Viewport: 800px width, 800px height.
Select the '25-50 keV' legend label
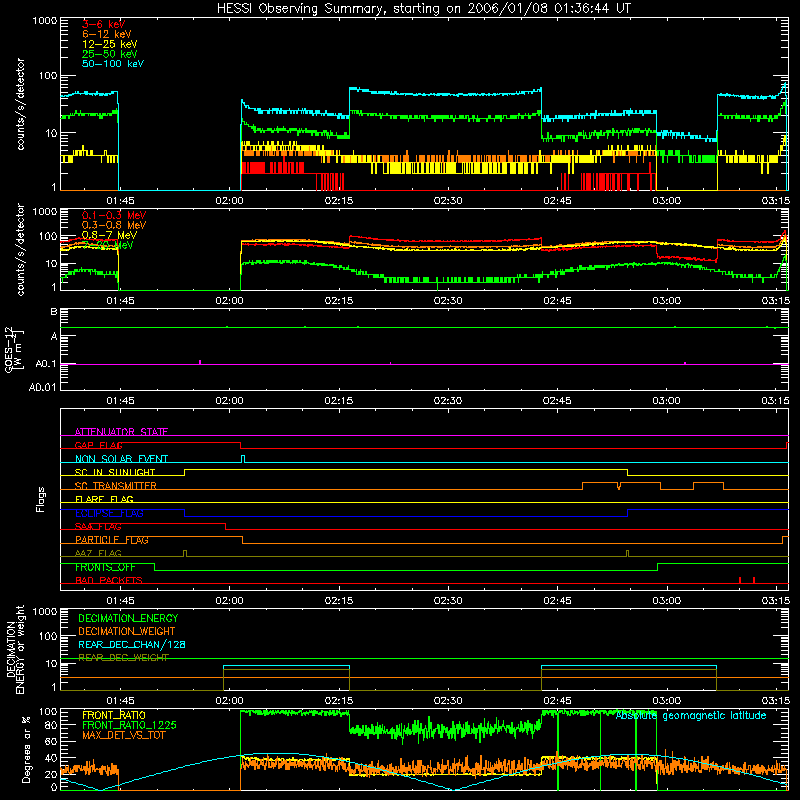[109, 54]
